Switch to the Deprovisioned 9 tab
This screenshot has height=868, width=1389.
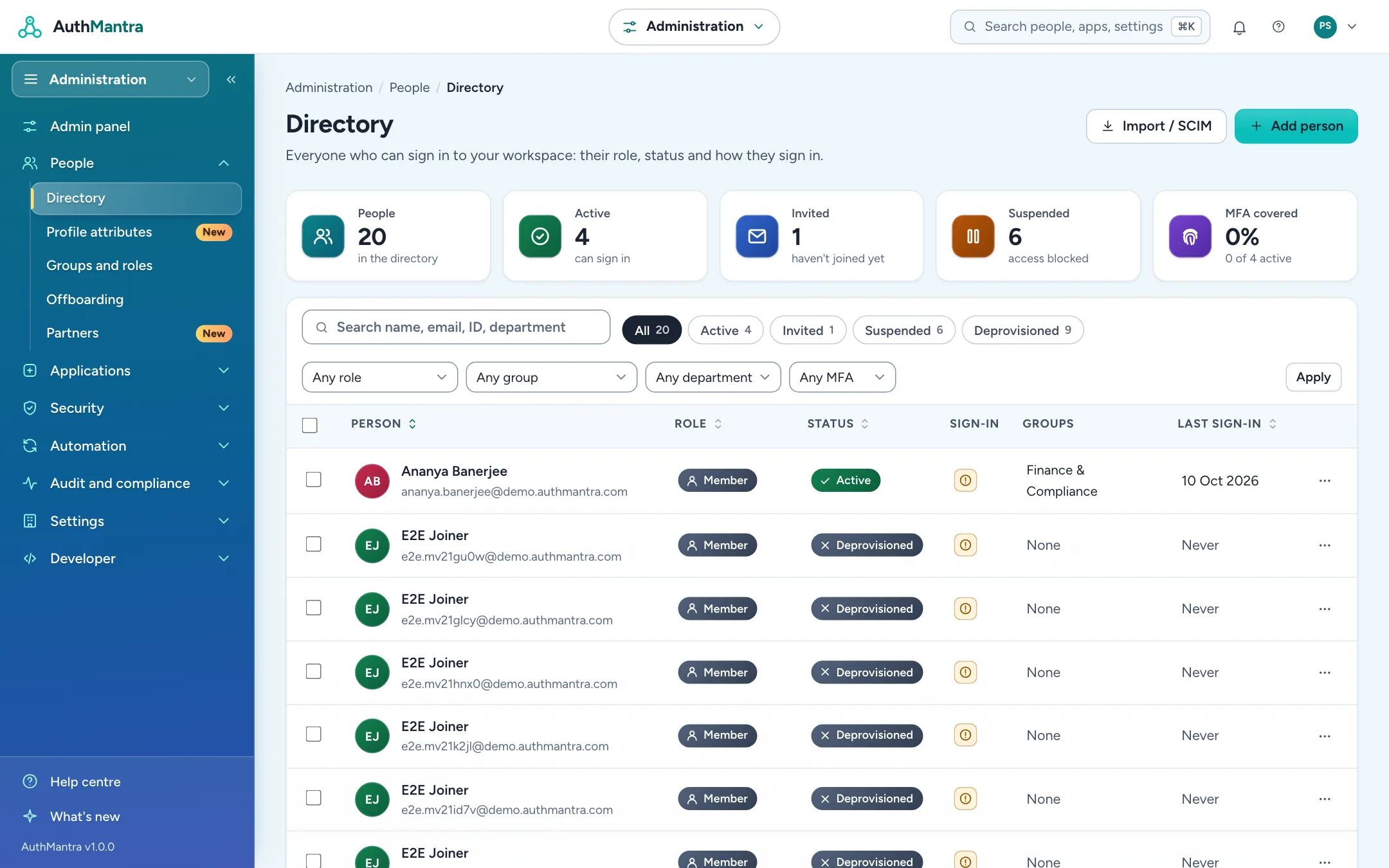[x=1022, y=330]
